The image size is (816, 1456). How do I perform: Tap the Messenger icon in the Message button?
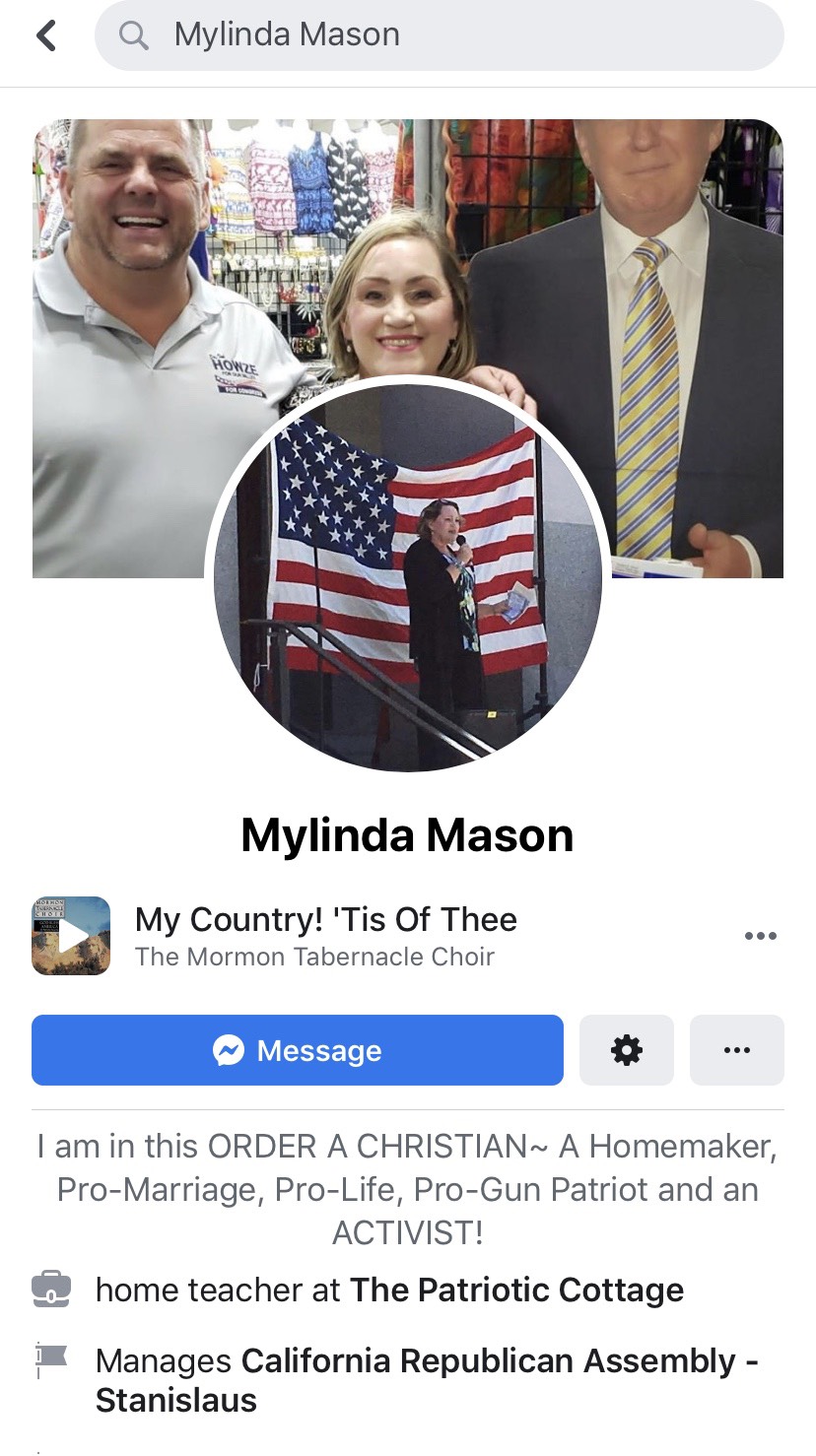click(x=229, y=1050)
